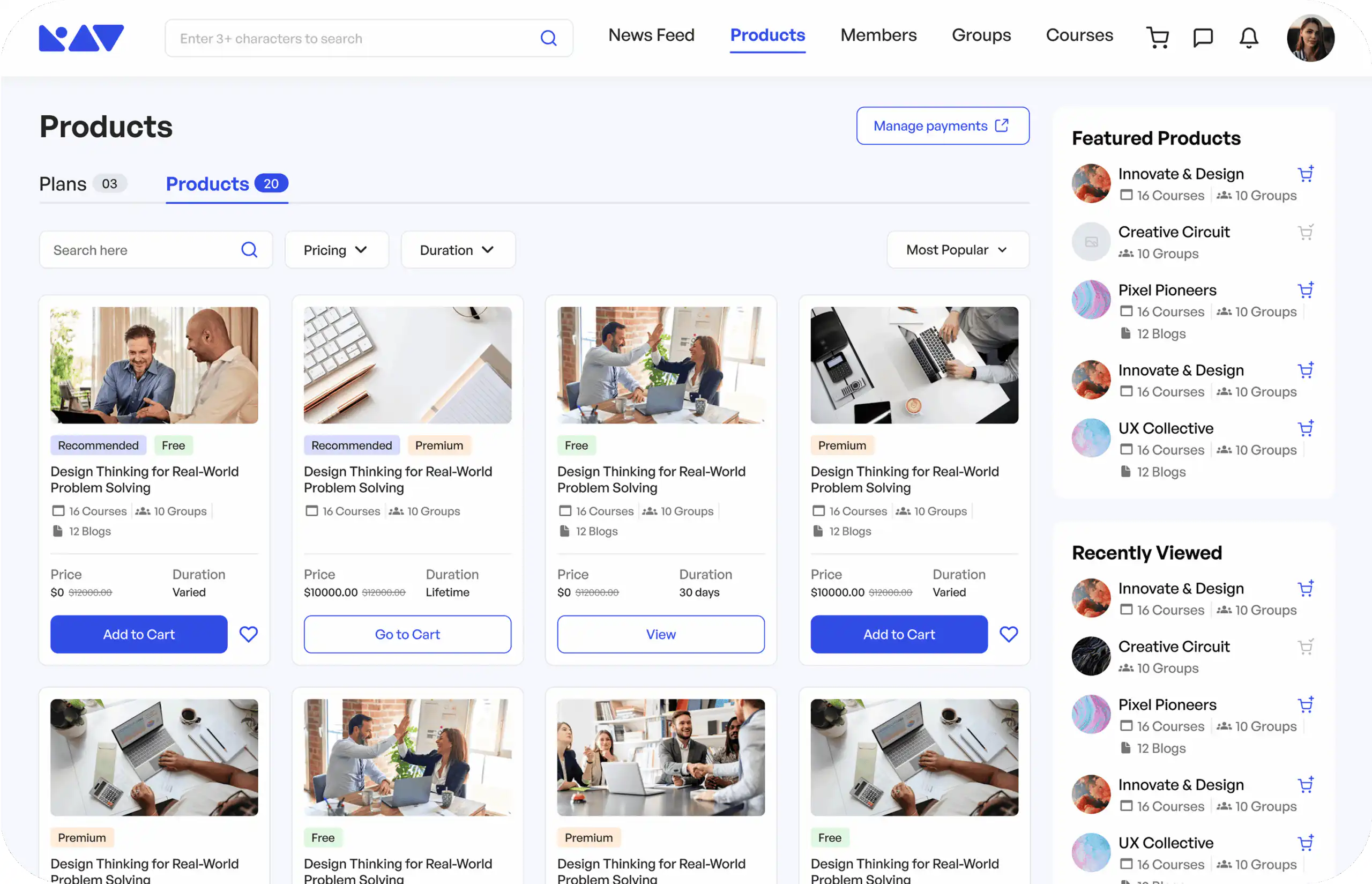Click the Go to Cart button
The height and width of the screenshot is (884, 1372).
click(x=407, y=634)
